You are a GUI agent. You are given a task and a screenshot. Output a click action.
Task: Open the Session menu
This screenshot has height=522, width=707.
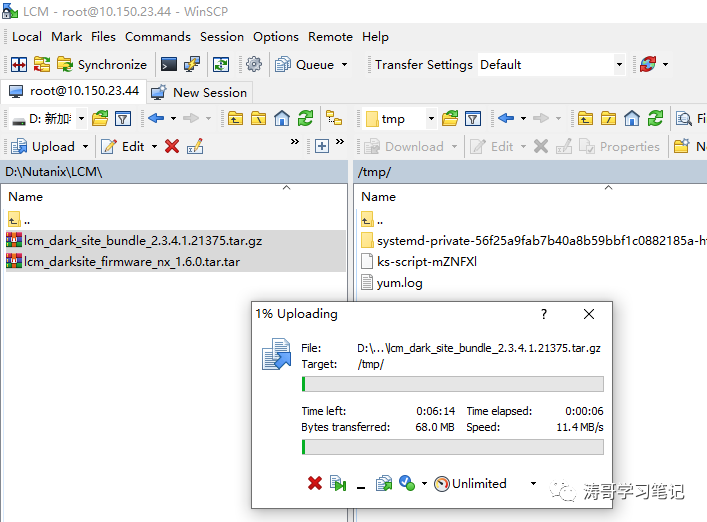pos(222,37)
